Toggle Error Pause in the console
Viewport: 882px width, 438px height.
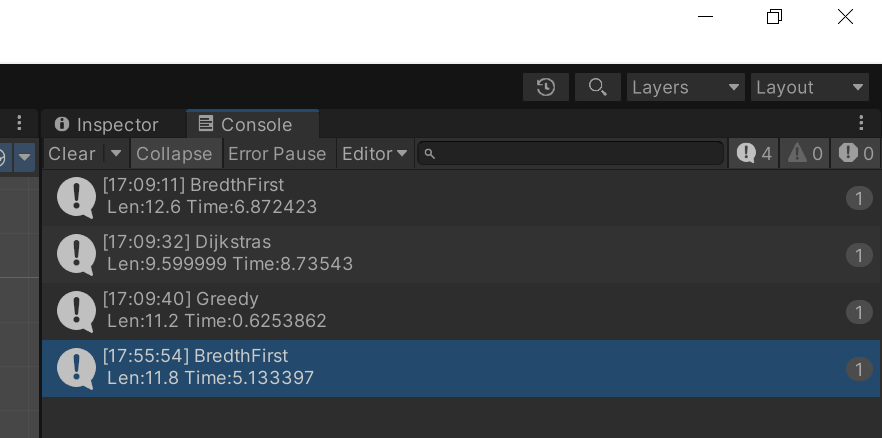(x=277, y=153)
